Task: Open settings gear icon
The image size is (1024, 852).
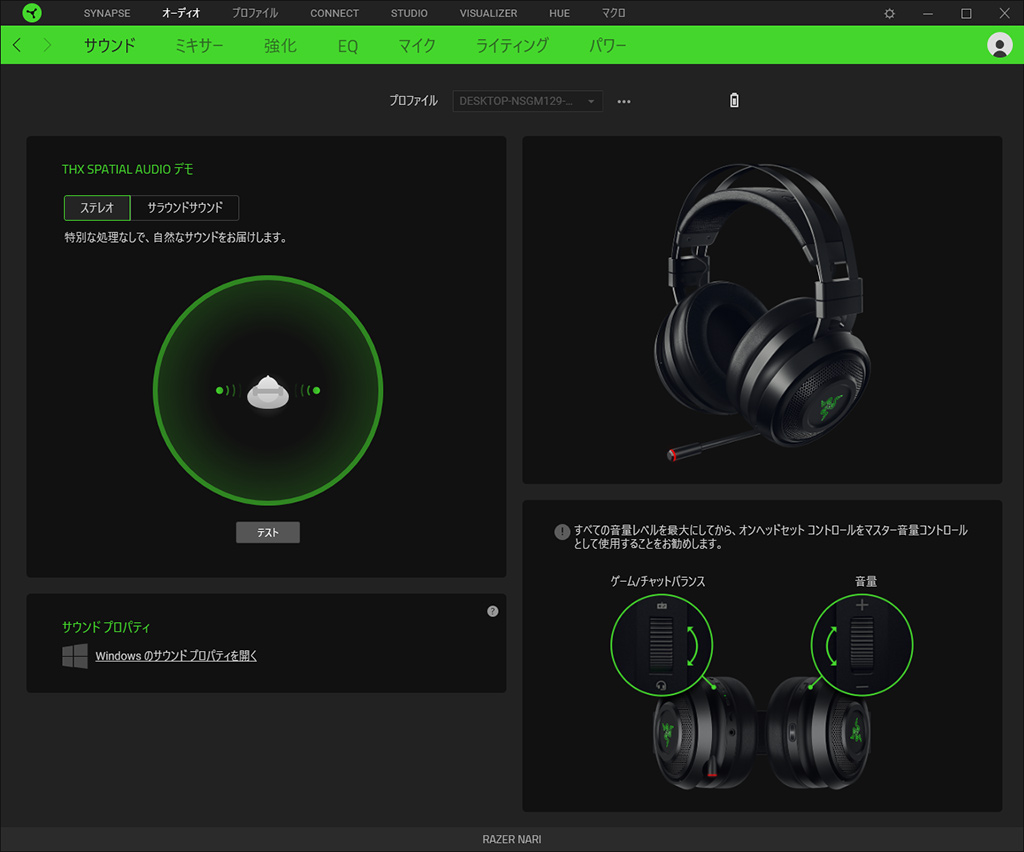Action: tap(889, 13)
